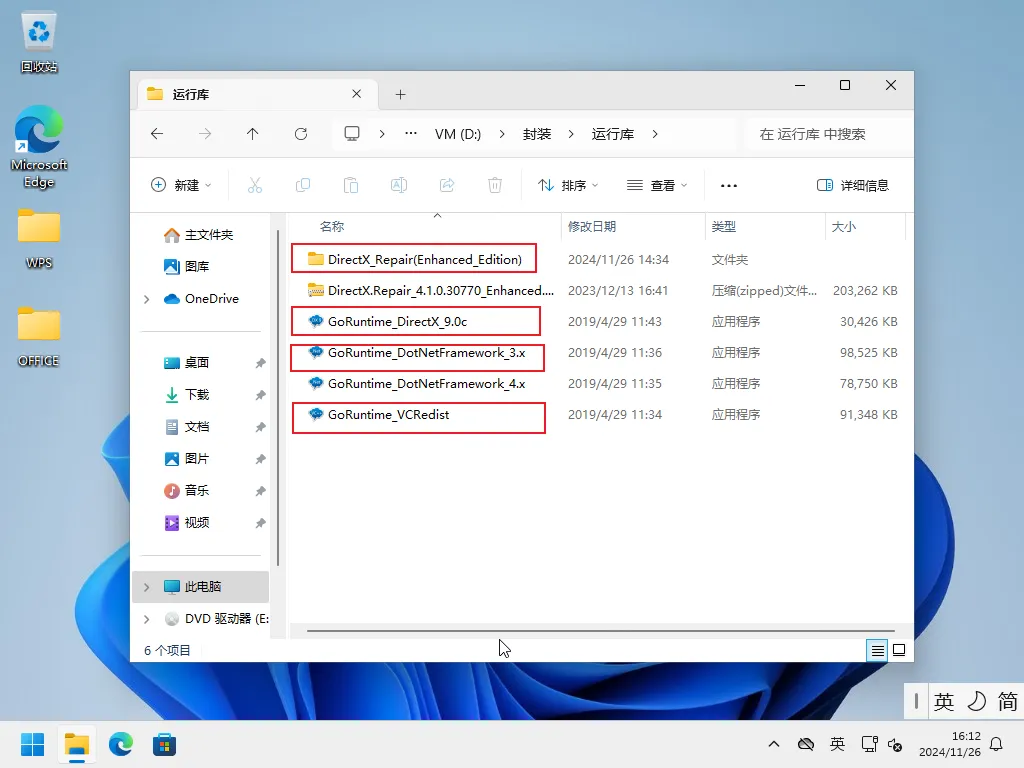Select 此电脑 in the sidebar
The width and height of the screenshot is (1024, 768).
(202, 586)
